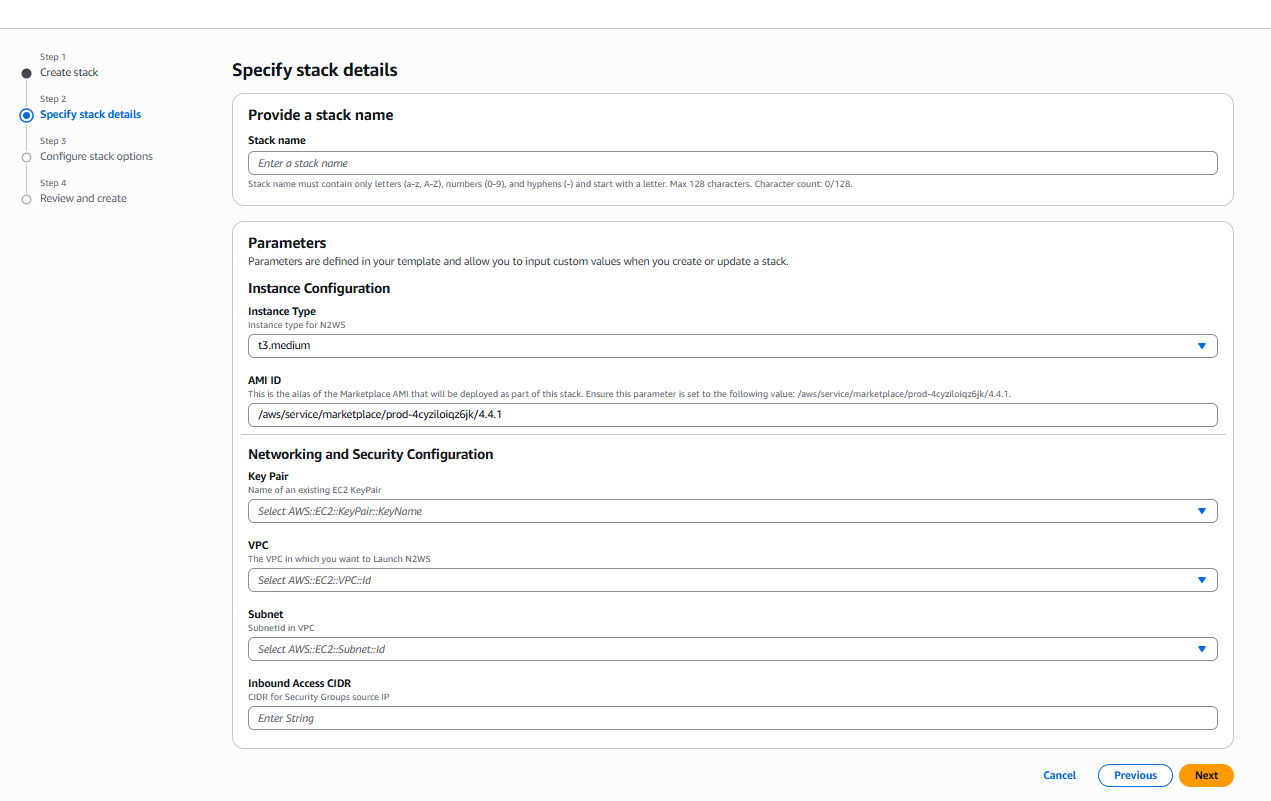The height and width of the screenshot is (801, 1271).
Task: Click Configure stack options step
Action: (96, 157)
